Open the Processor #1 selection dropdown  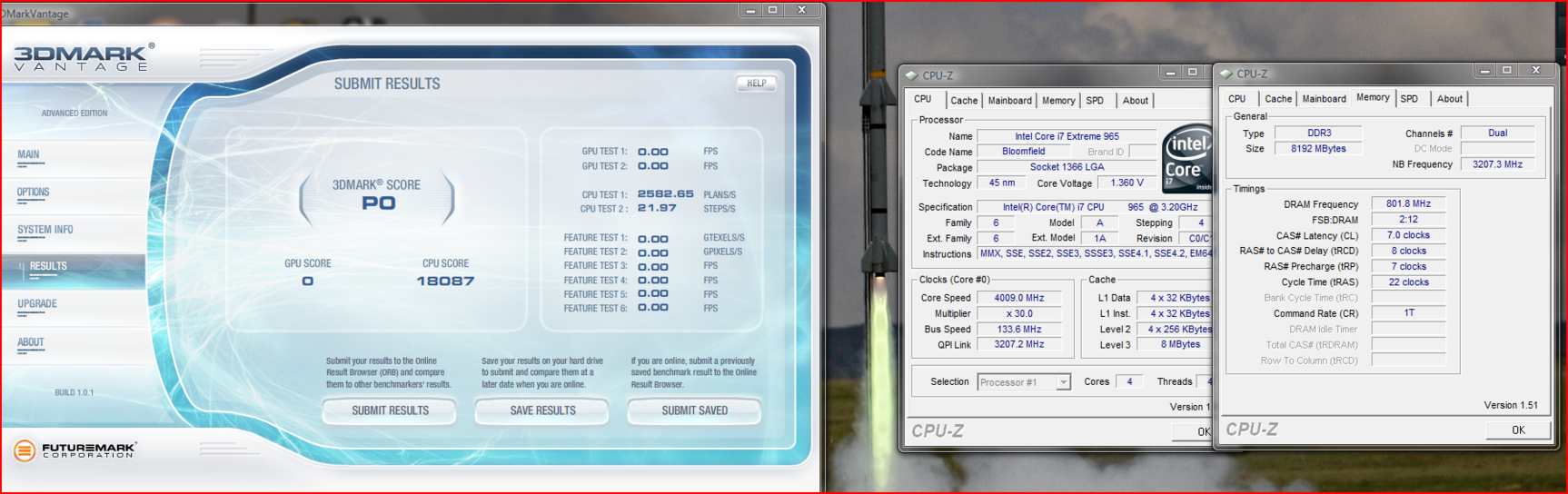tap(1024, 382)
